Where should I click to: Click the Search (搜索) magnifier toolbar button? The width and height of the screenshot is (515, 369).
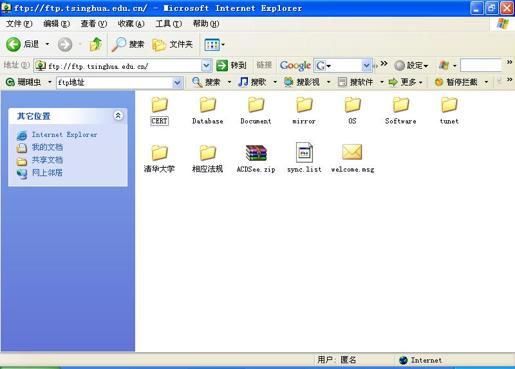pos(128,44)
